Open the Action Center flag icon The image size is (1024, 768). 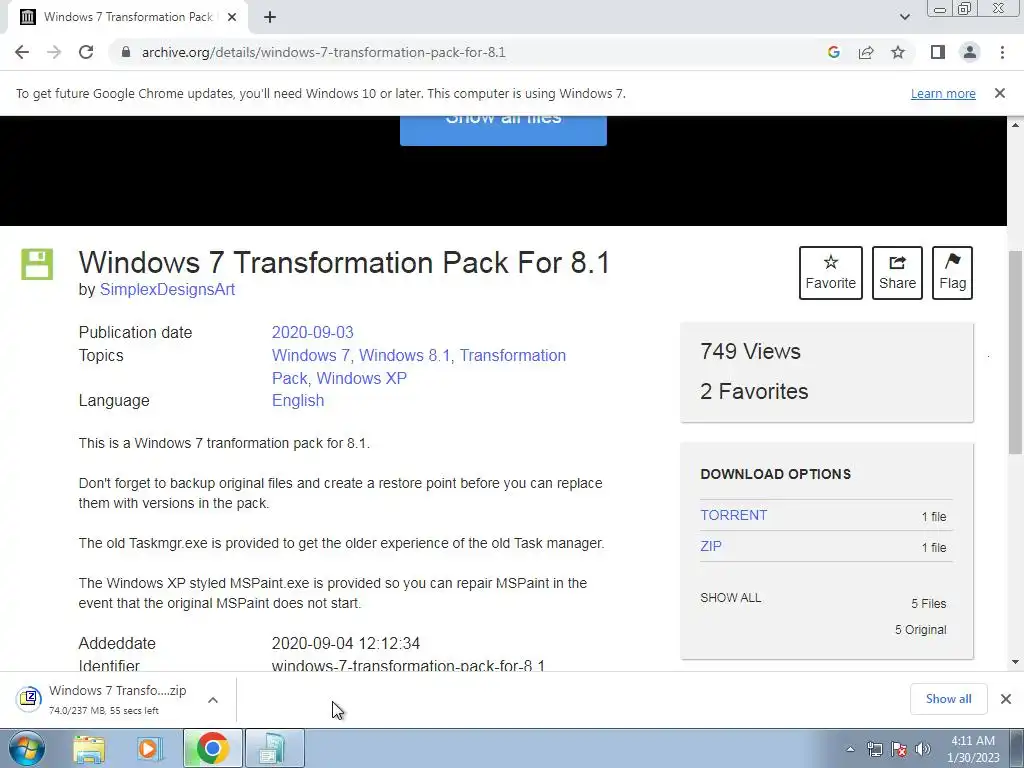point(899,749)
